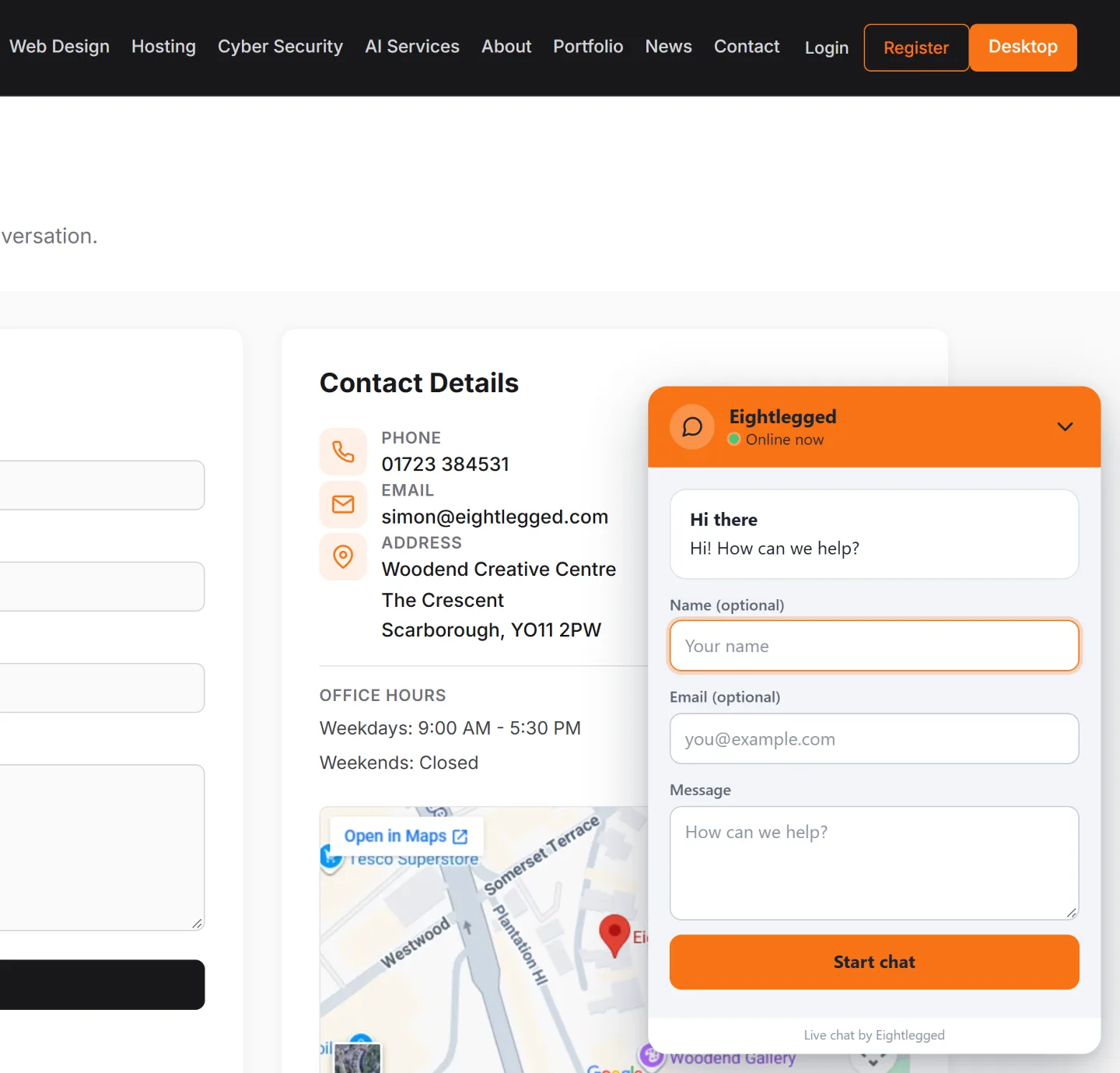Click the address location pin icon
Viewport: 1120px width, 1073px height.
pyautogui.click(x=343, y=556)
